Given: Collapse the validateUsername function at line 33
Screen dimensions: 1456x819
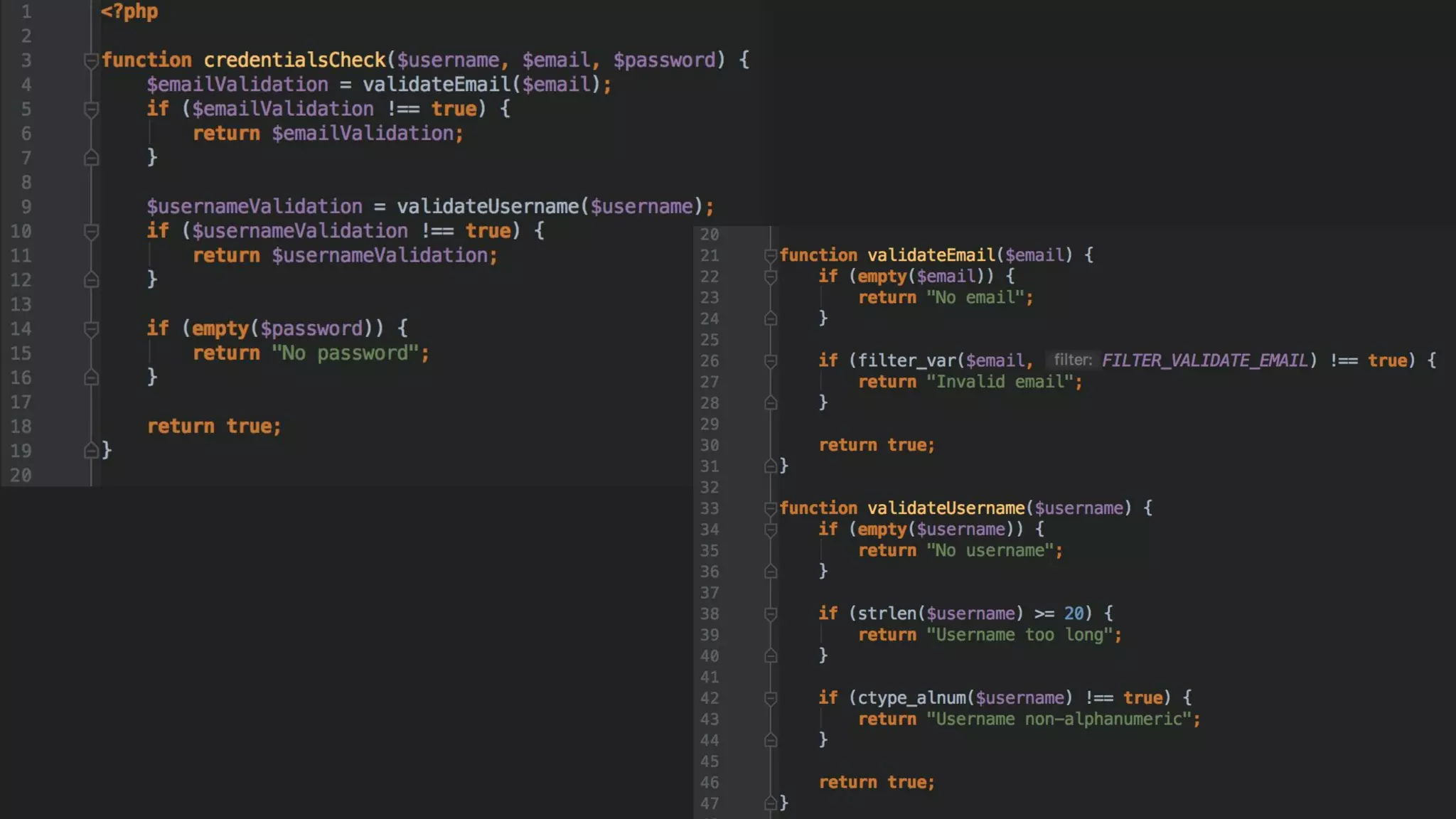Looking at the screenshot, I should (x=770, y=508).
